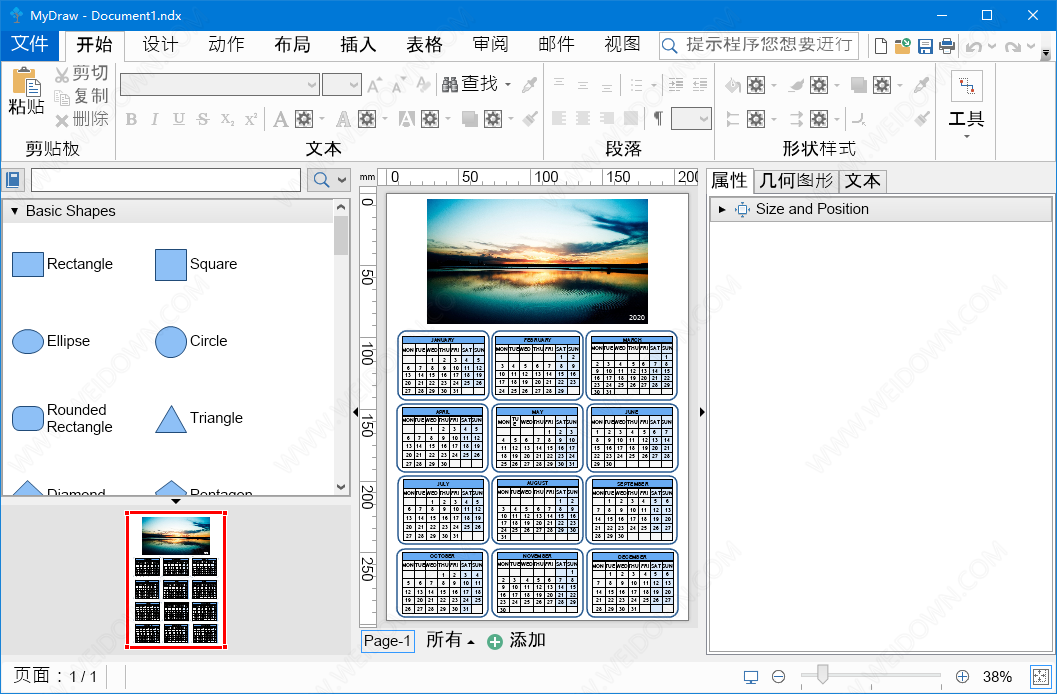1057x694 pixels.
Task: Zoom out with the minus icon
Action: (779, 676)
